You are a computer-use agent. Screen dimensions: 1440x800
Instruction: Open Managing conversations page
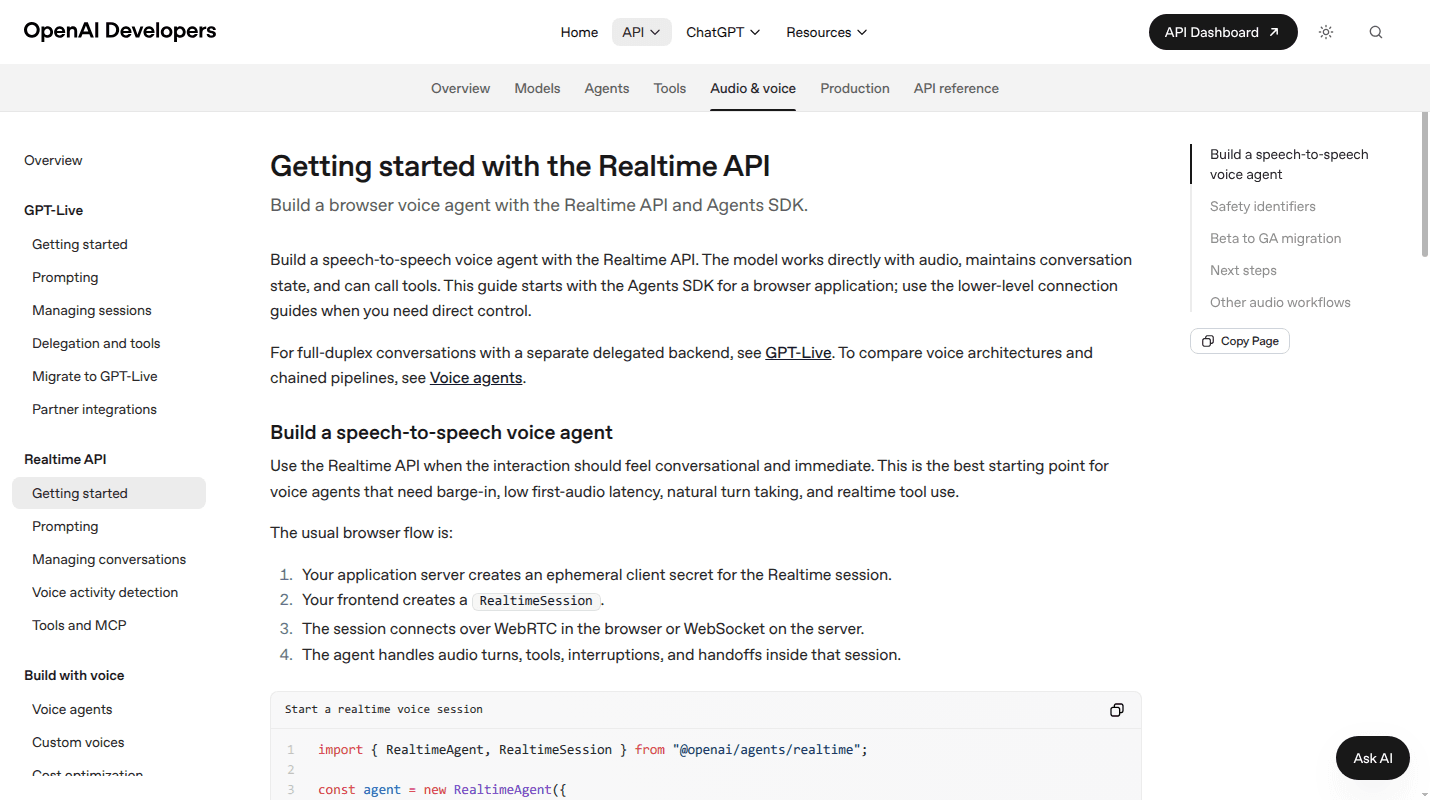coord(109,559)
